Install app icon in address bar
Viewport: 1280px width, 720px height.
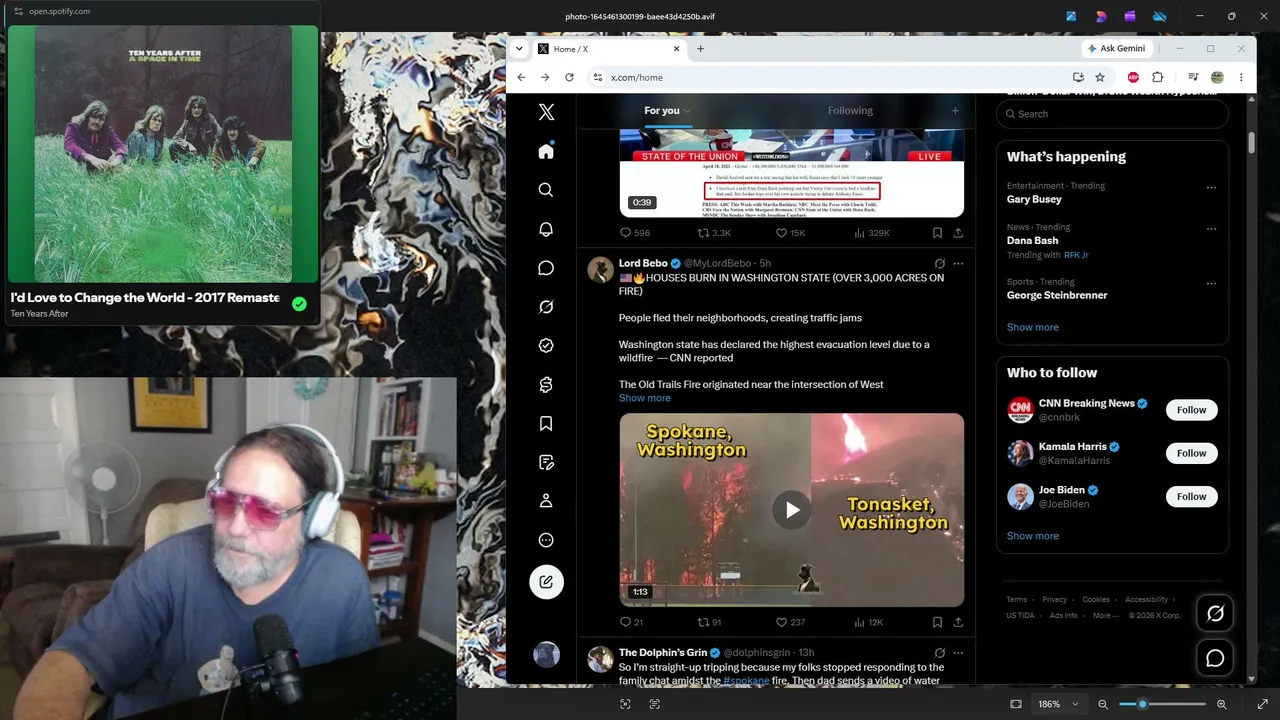tap(1078, 77)
